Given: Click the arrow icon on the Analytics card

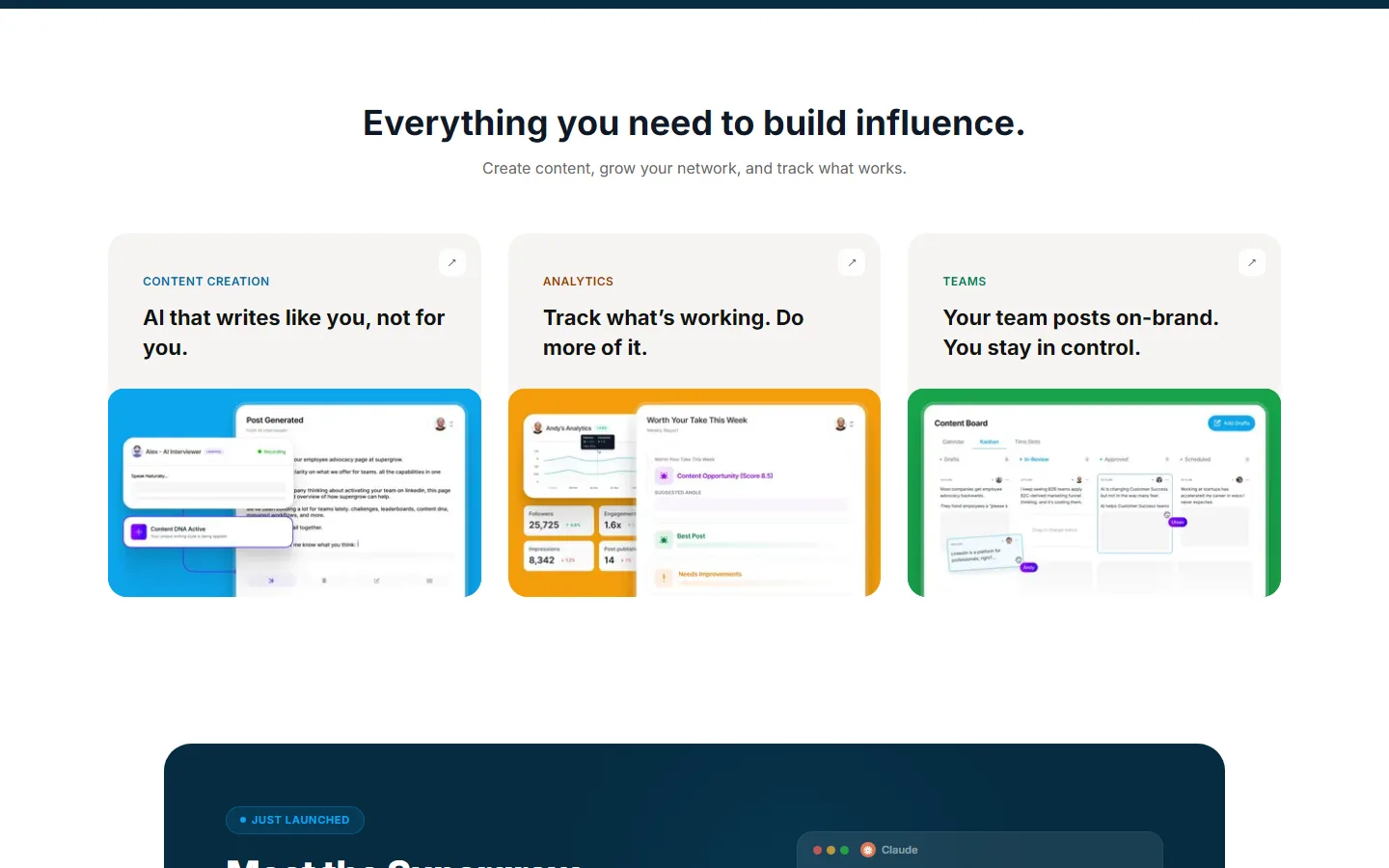Looking at the screenshot, I should [852, 262].
